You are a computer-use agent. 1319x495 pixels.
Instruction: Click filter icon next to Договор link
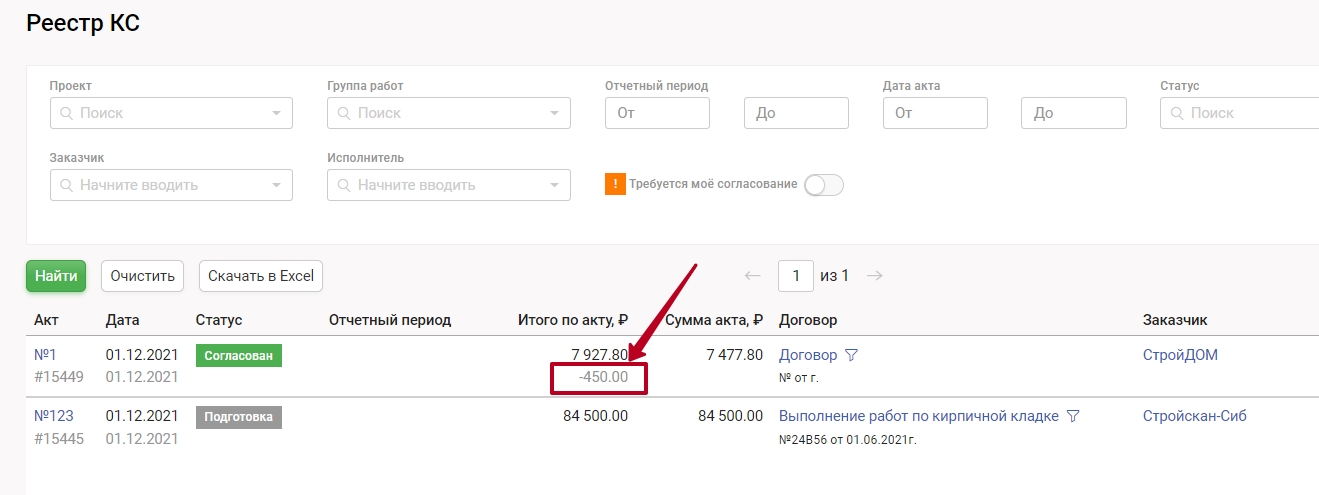coord(851,355)
